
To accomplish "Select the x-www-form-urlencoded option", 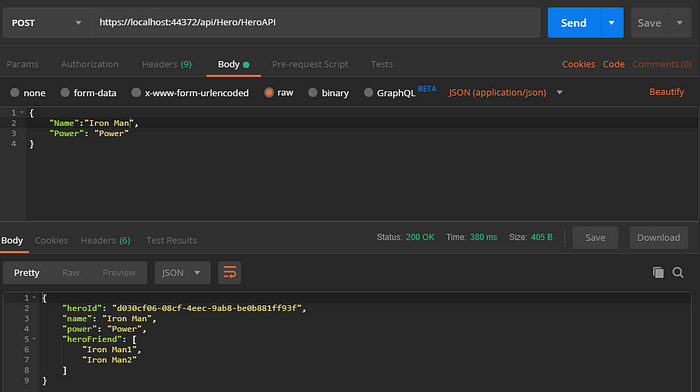I will [x=190, y=93].
